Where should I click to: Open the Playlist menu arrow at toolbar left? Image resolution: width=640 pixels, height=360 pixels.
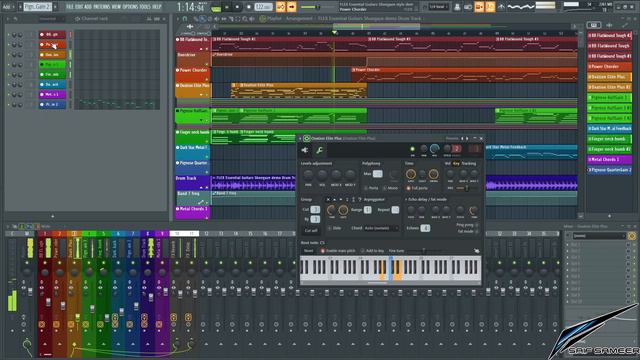pos(178,19)
